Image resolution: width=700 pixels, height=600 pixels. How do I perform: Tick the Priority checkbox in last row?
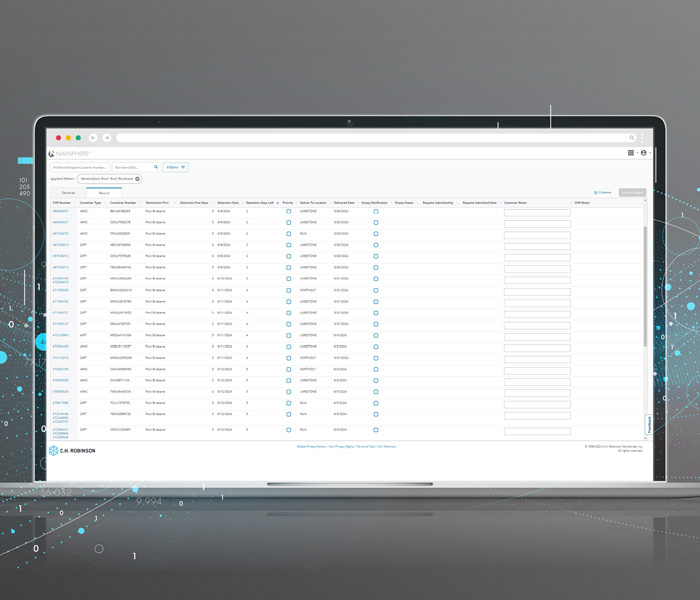tap(289, 430)
